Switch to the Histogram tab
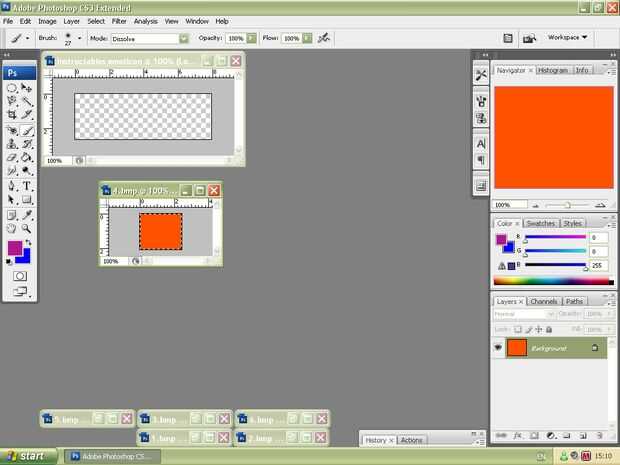Image resolution: width=620 pixels, height=465 pixels. [x=552, y=70]
